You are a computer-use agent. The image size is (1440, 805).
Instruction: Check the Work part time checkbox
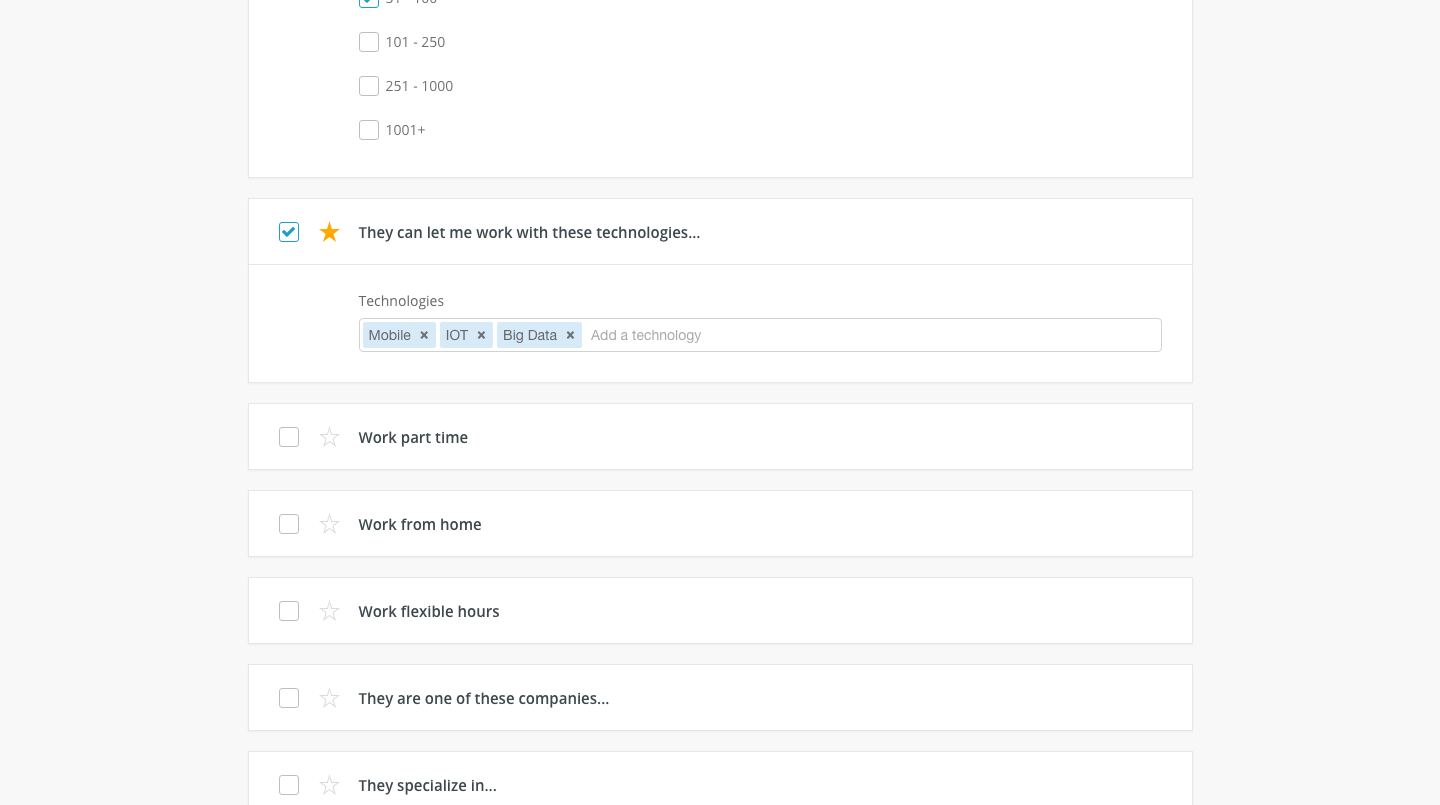[289, 437]
